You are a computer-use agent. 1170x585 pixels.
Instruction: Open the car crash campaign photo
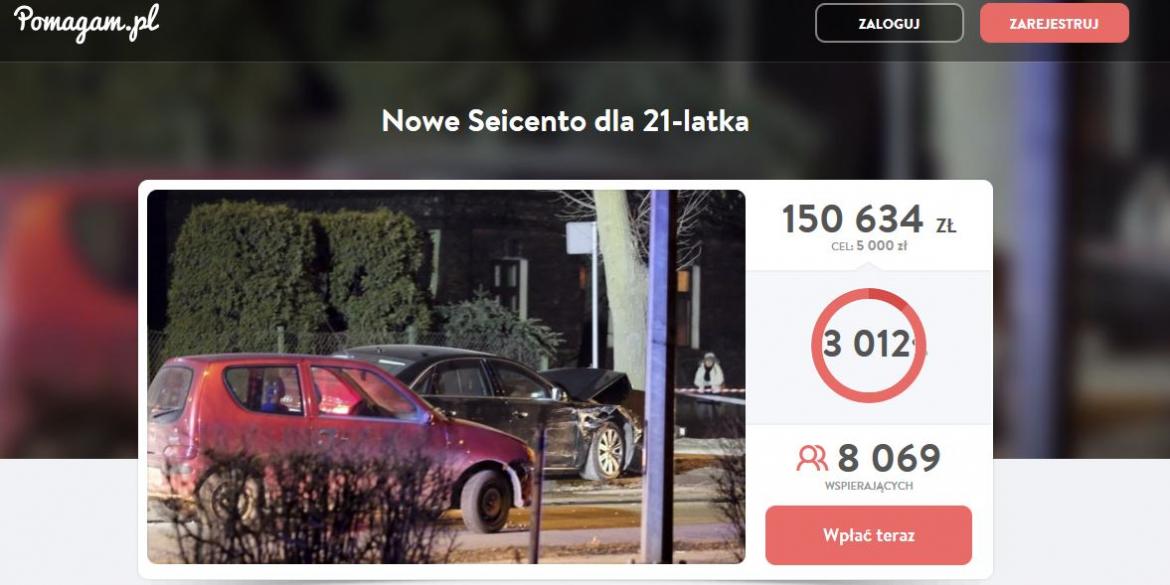tap(445, 376)
